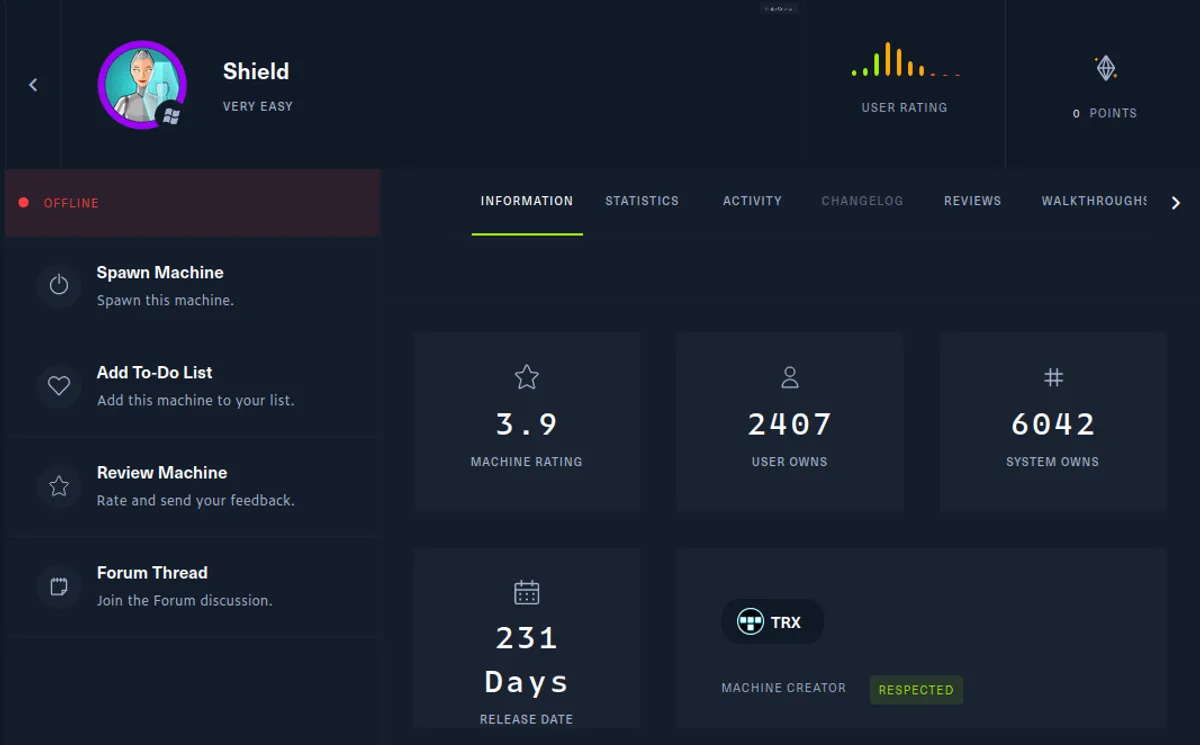Click the Shield machine avatar thumbnail
Viewport: 1200px width, 745px height.
[x=142, y=85]
